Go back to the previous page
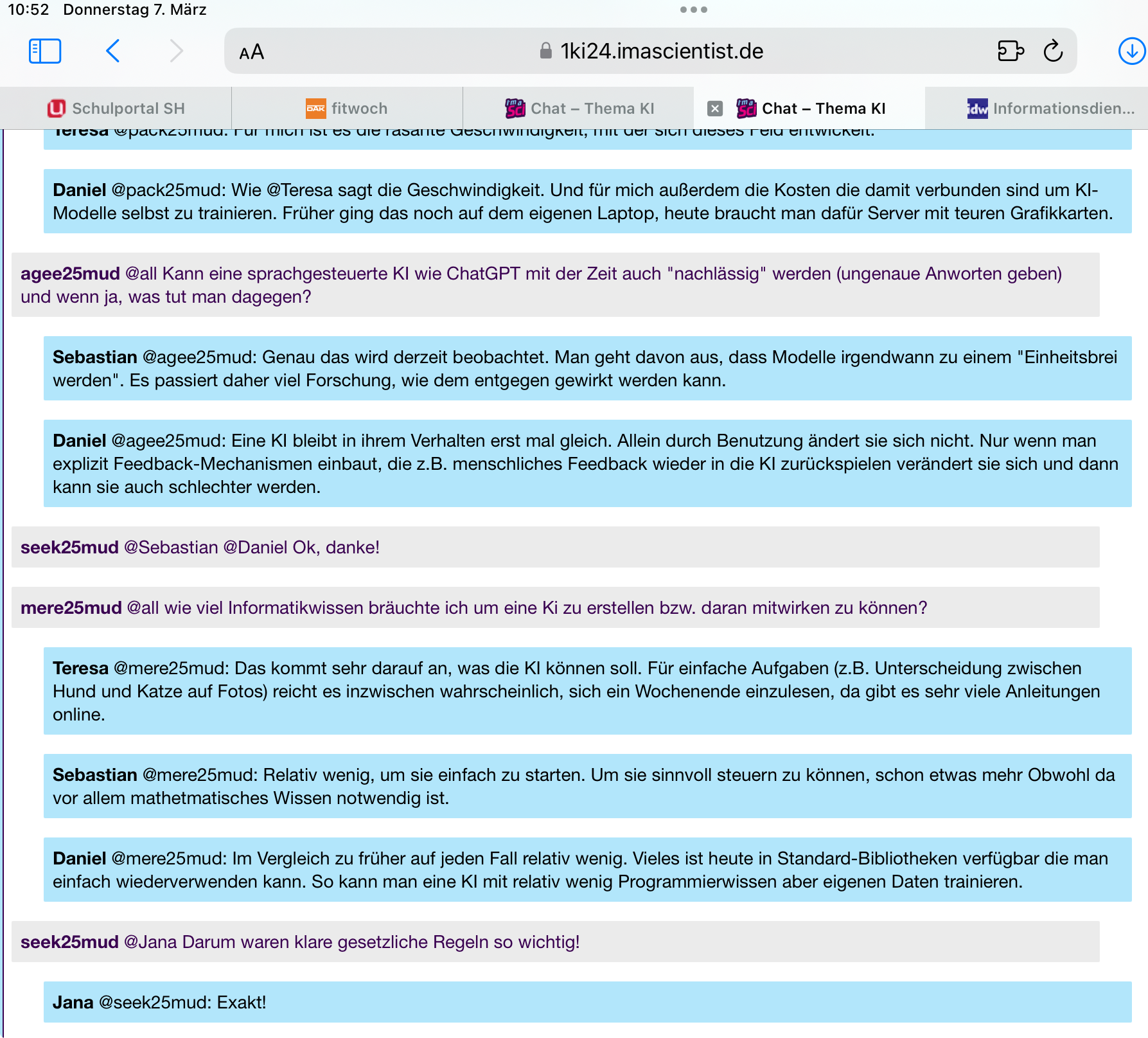The width and height of the screenshot is (1148, 1038). pyautogui.click(x=113, y=51)
